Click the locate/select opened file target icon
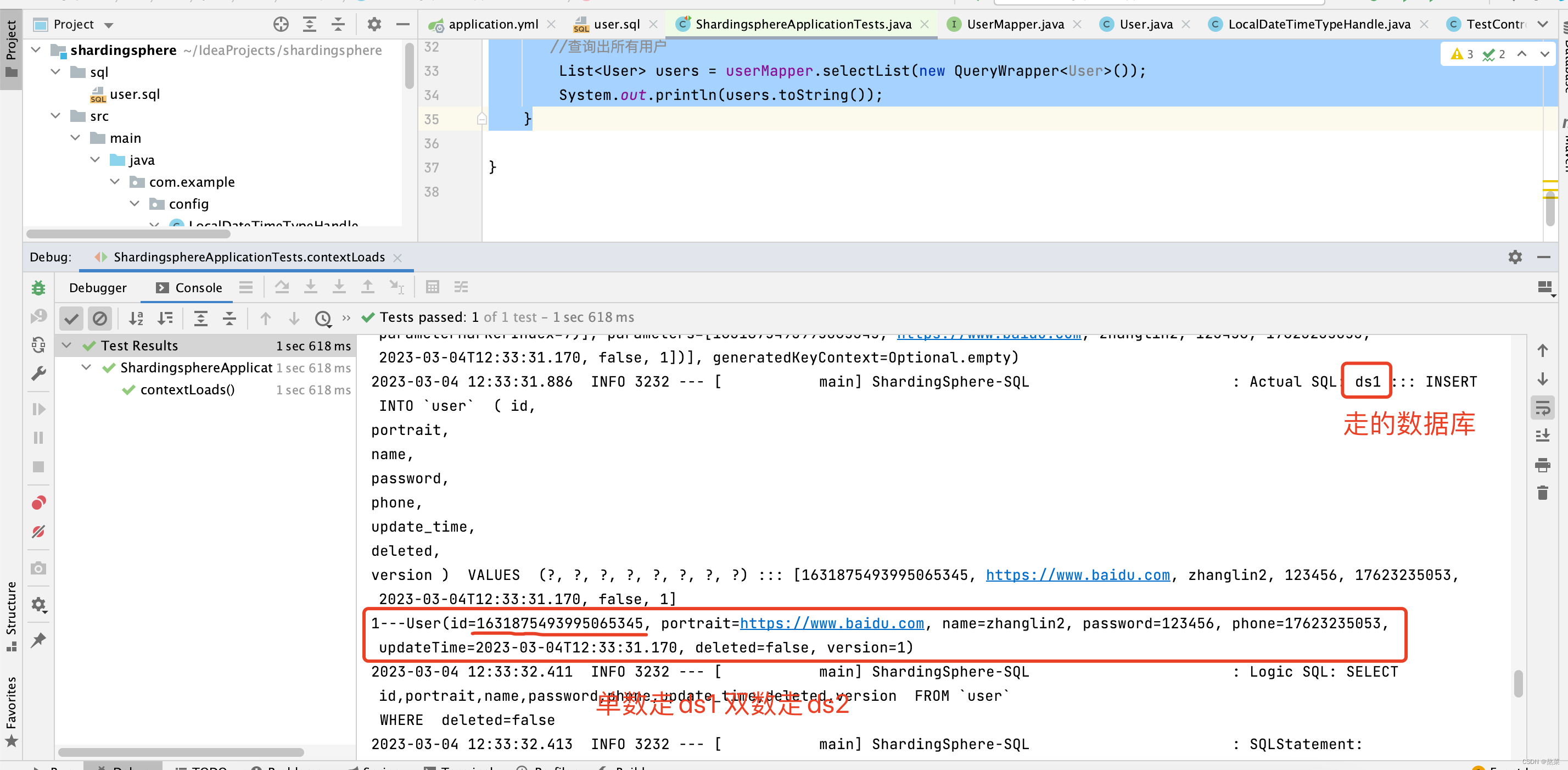Viewport: 1568px width, 770px height. 281,24
